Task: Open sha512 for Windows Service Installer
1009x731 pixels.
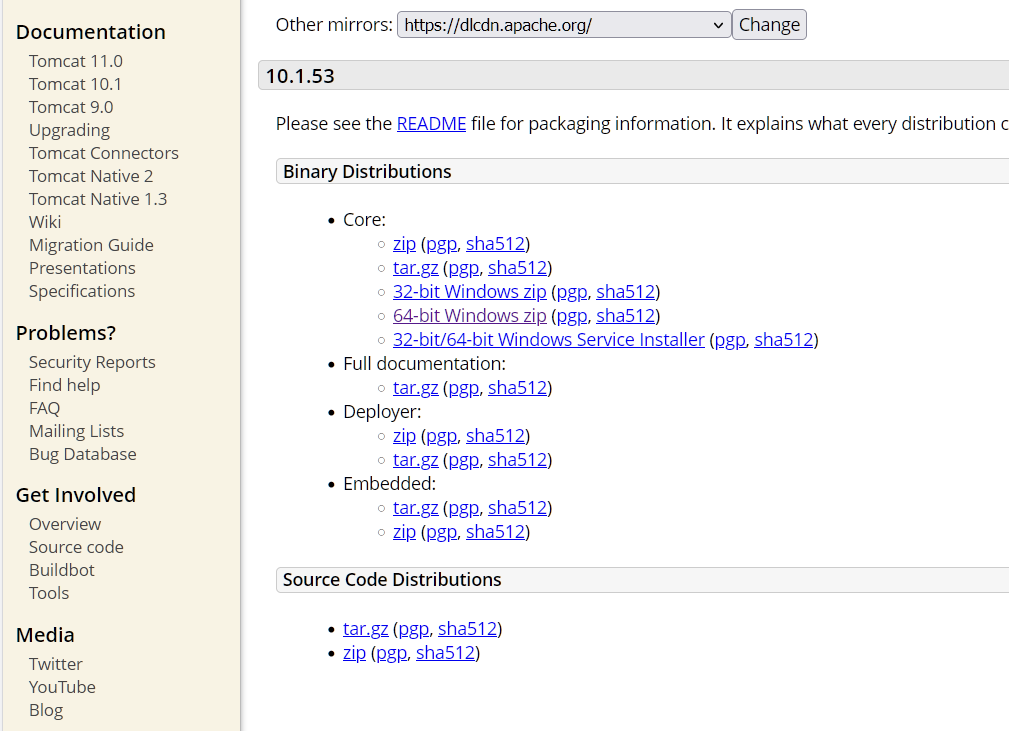Action: click(x=784, y=340)
